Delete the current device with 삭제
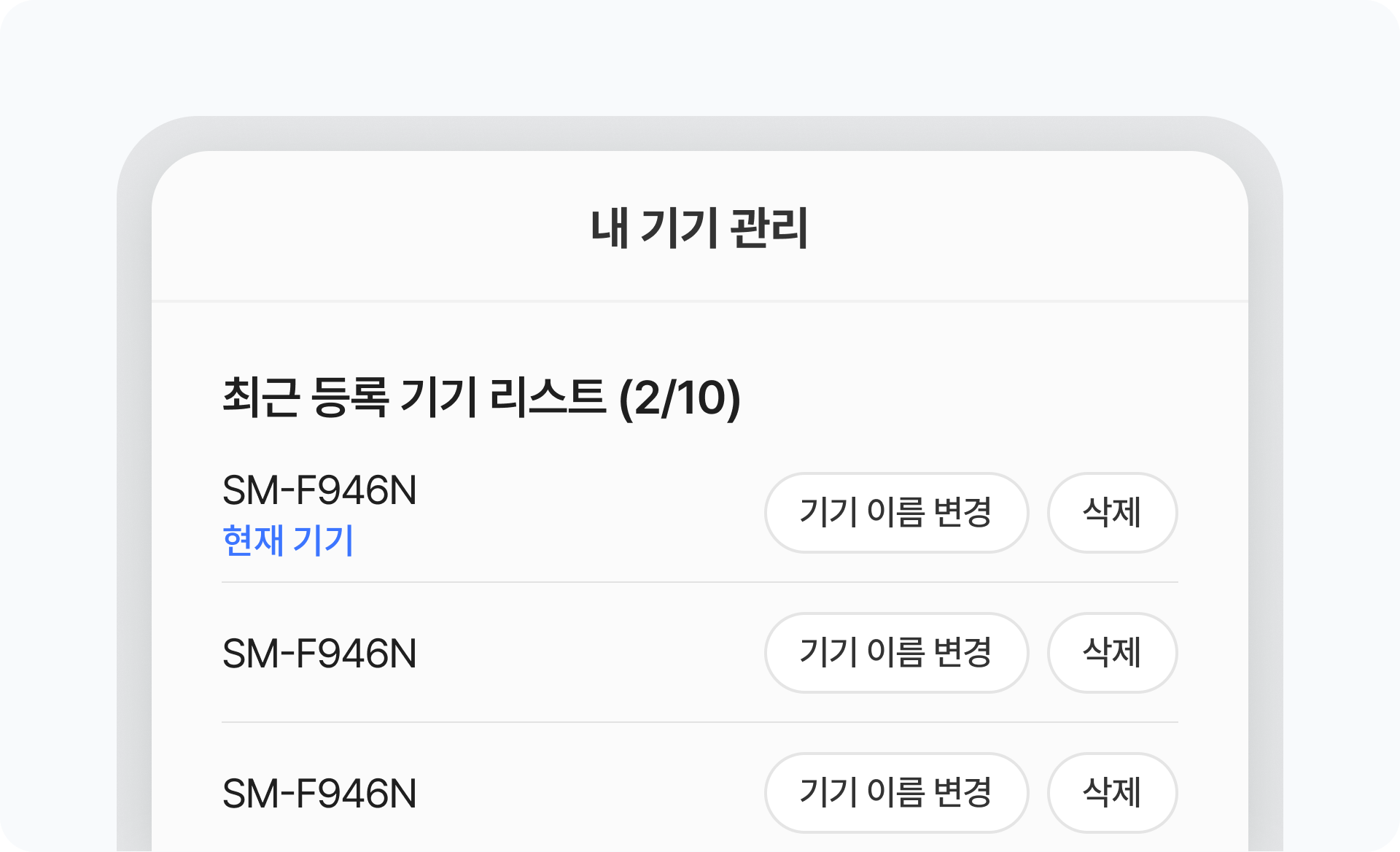This screenshot has height=852, width=1400. click(x=1112, y=512)
